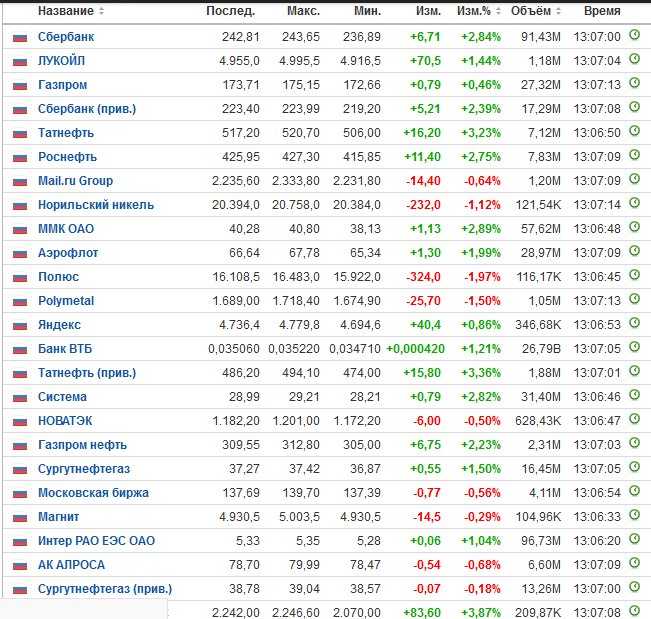This screenshot has width=651, height=619.
Task: Click the Russian flag icon beside ЛУКОЙЛ
Action: click(20, 62)
